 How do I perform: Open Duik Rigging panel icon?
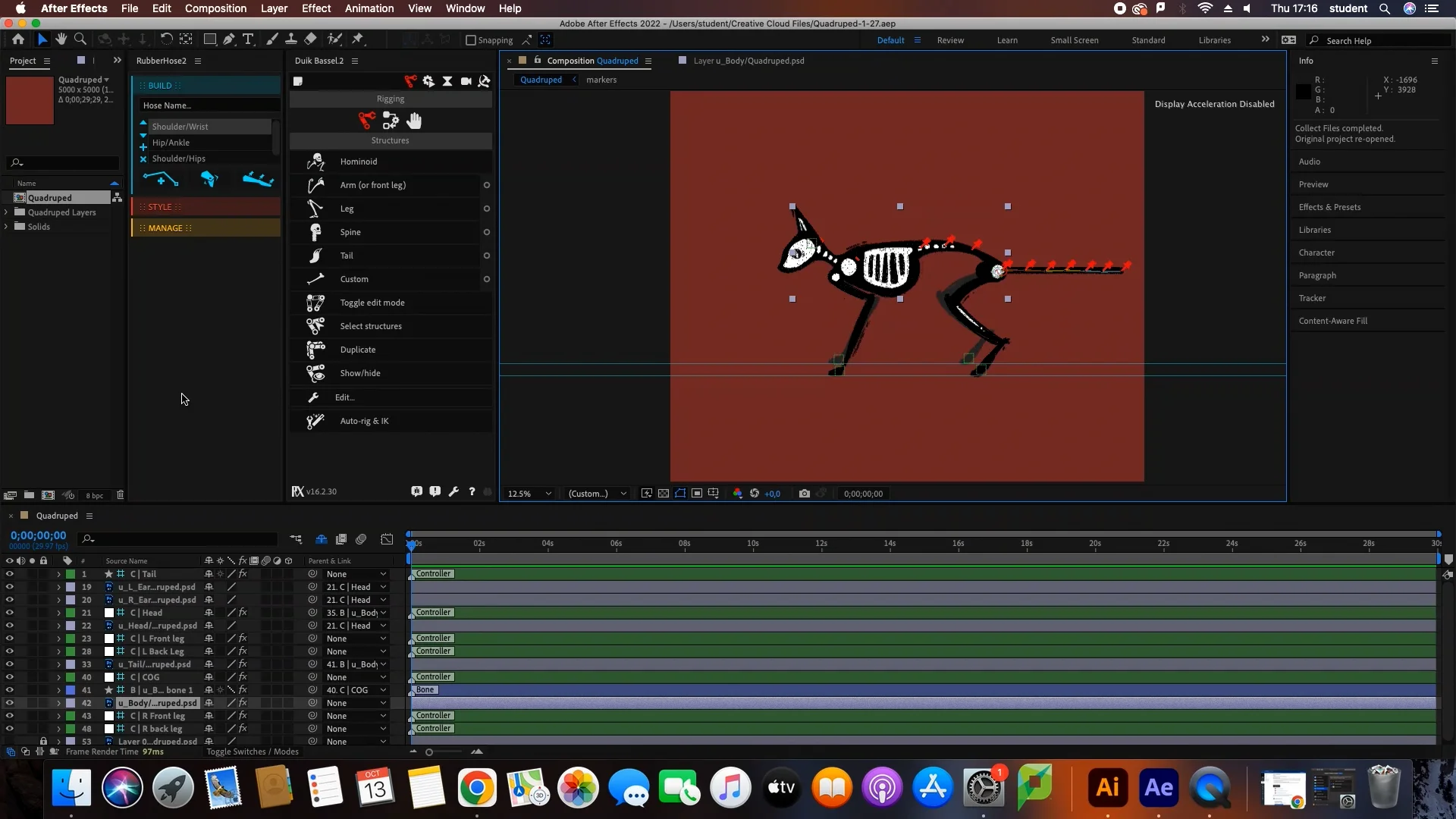410,81
